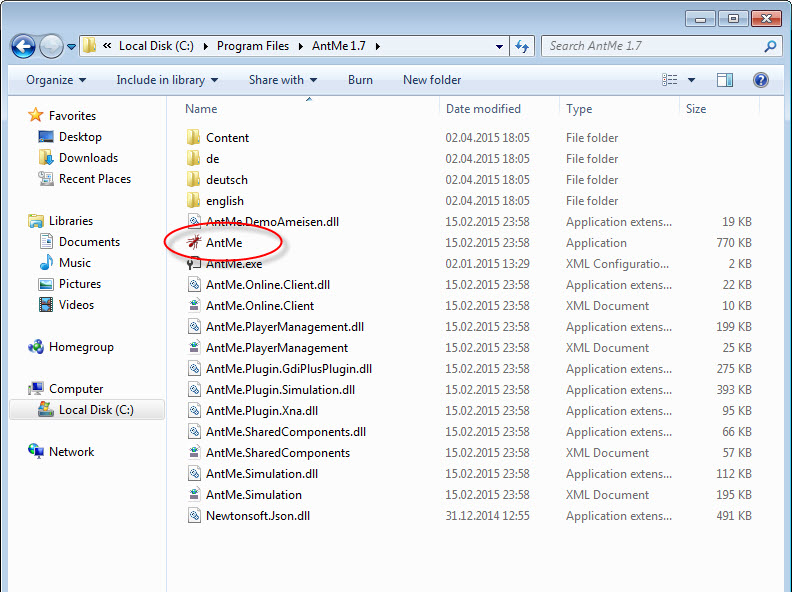Open the address bar history dropdown
Viewport: 792px width, 592px height.
pos(499,46)
